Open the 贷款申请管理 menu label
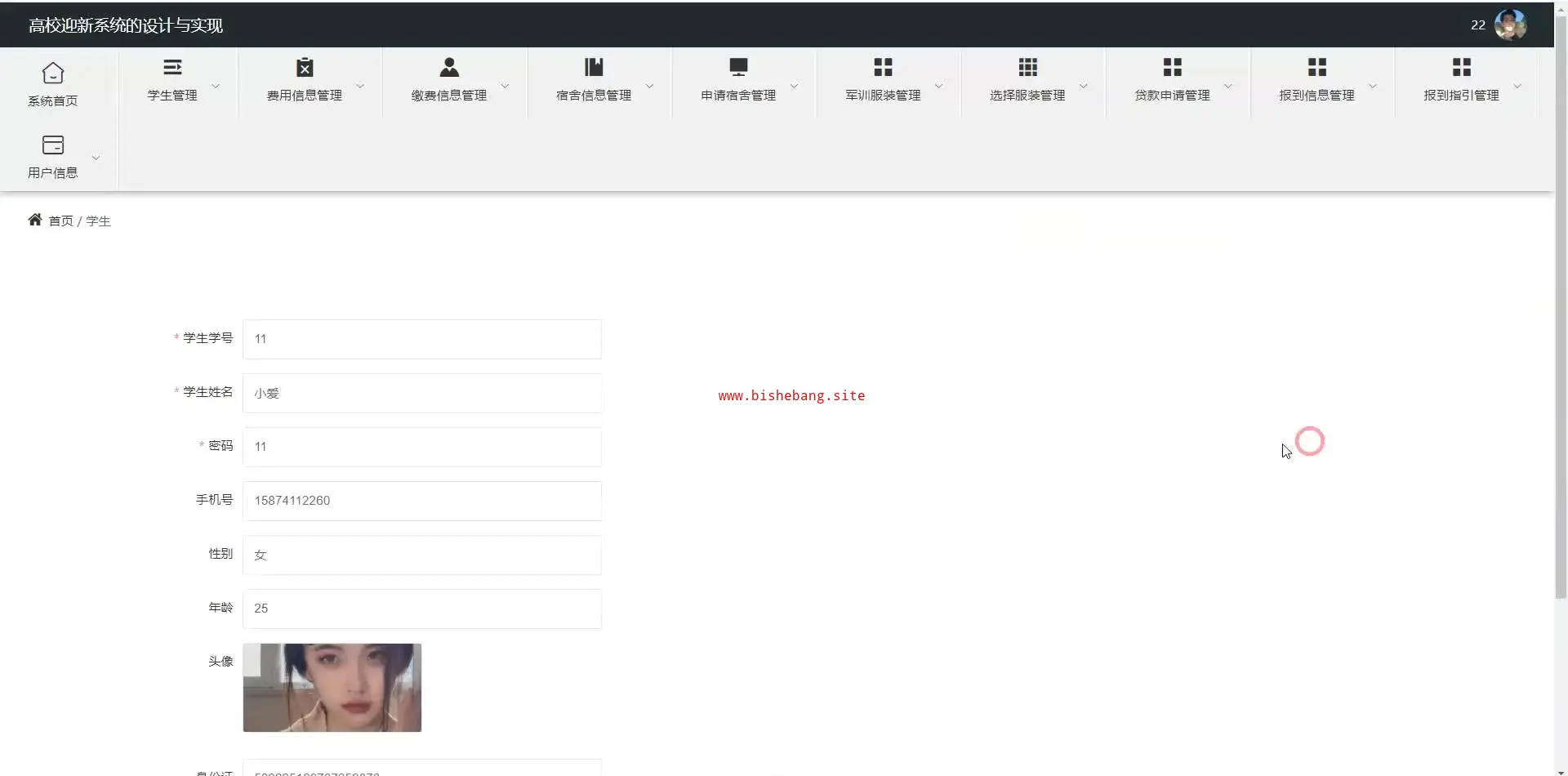 point(1172,96)
